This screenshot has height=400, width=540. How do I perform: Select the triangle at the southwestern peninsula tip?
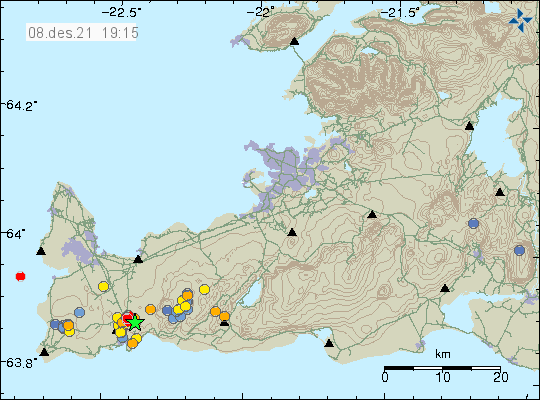coord(44,352)
